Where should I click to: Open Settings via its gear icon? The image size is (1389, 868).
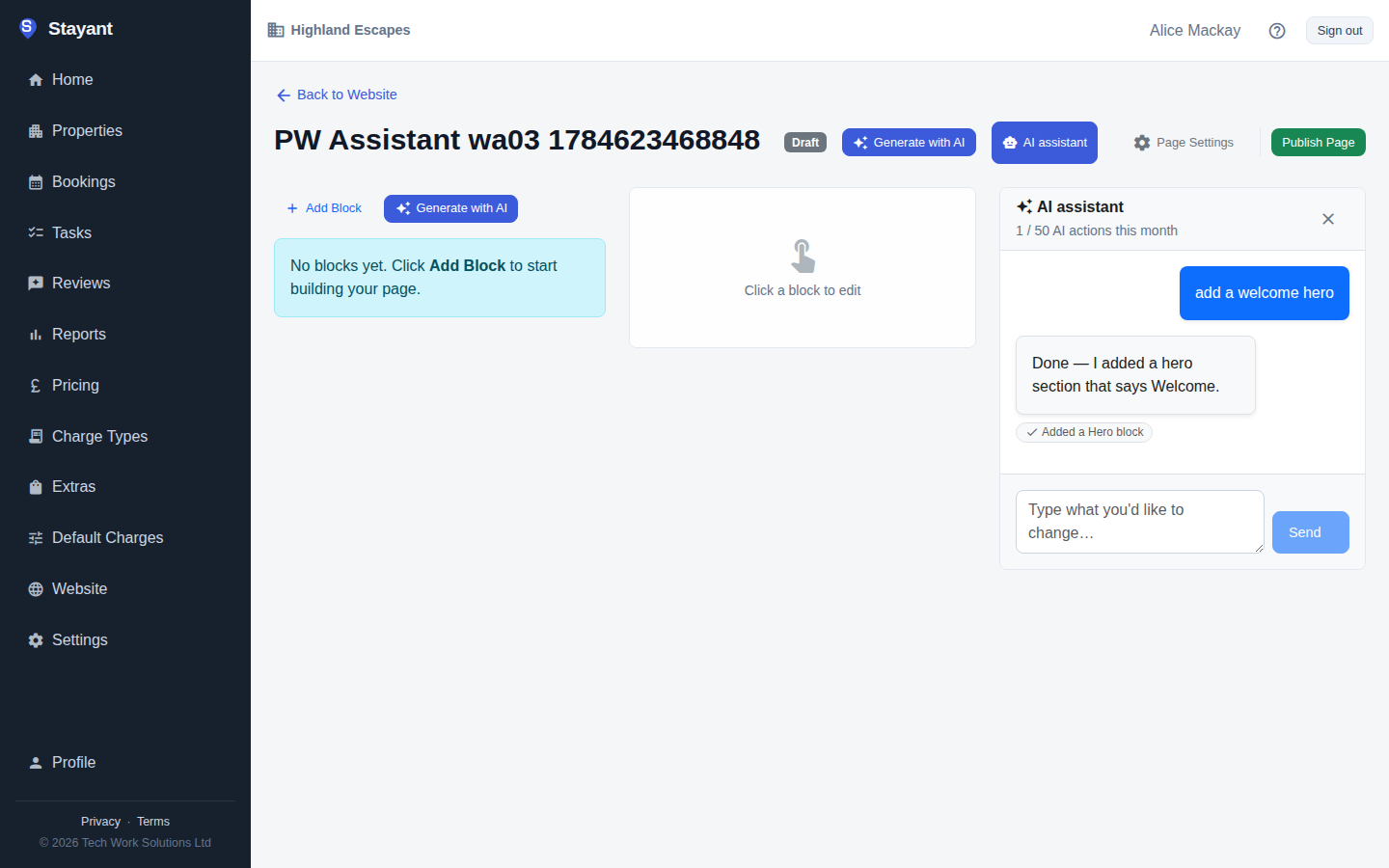click(36, 640)
